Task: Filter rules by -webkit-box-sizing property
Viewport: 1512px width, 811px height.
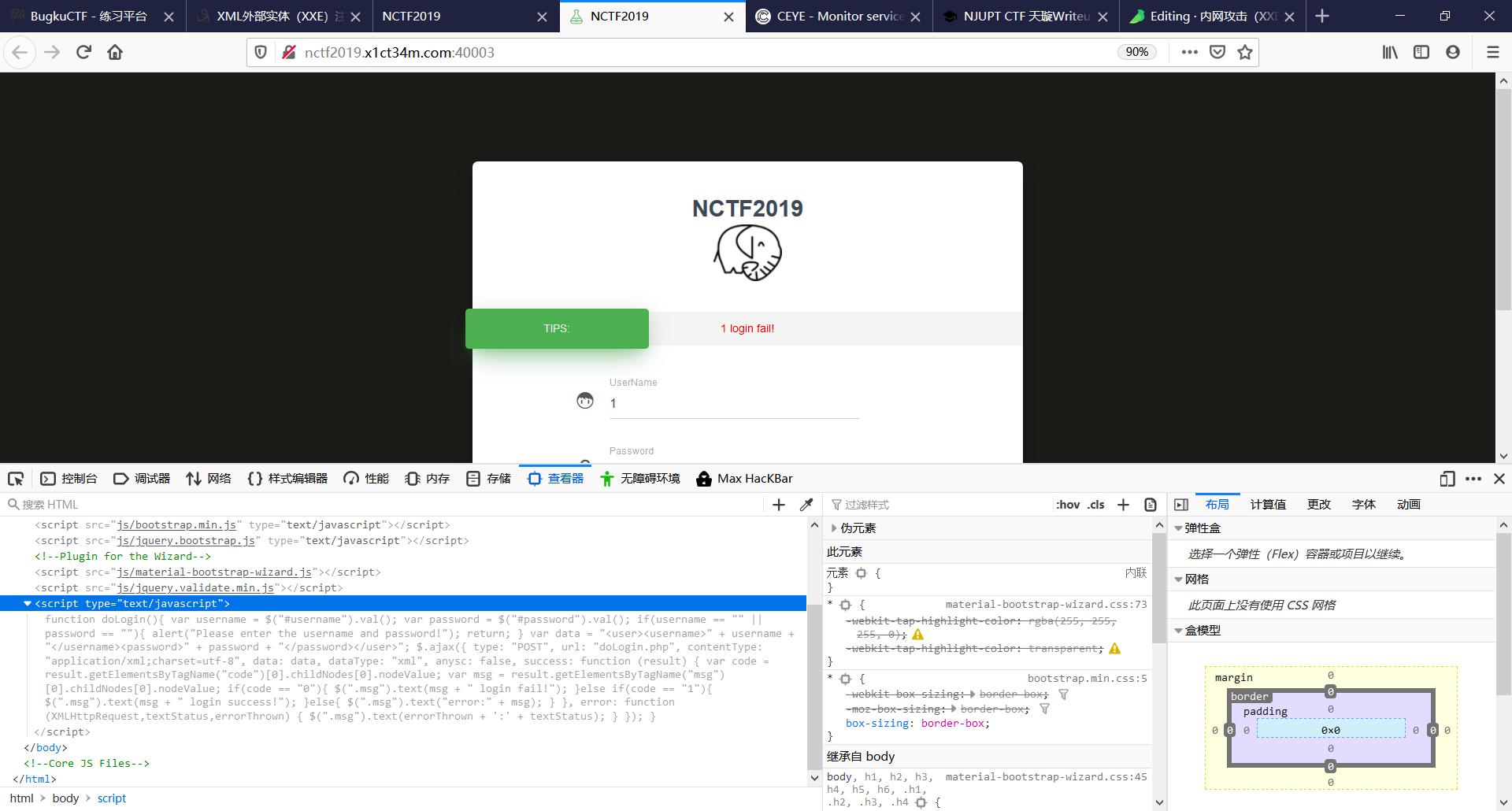Action: point(1063,694)
